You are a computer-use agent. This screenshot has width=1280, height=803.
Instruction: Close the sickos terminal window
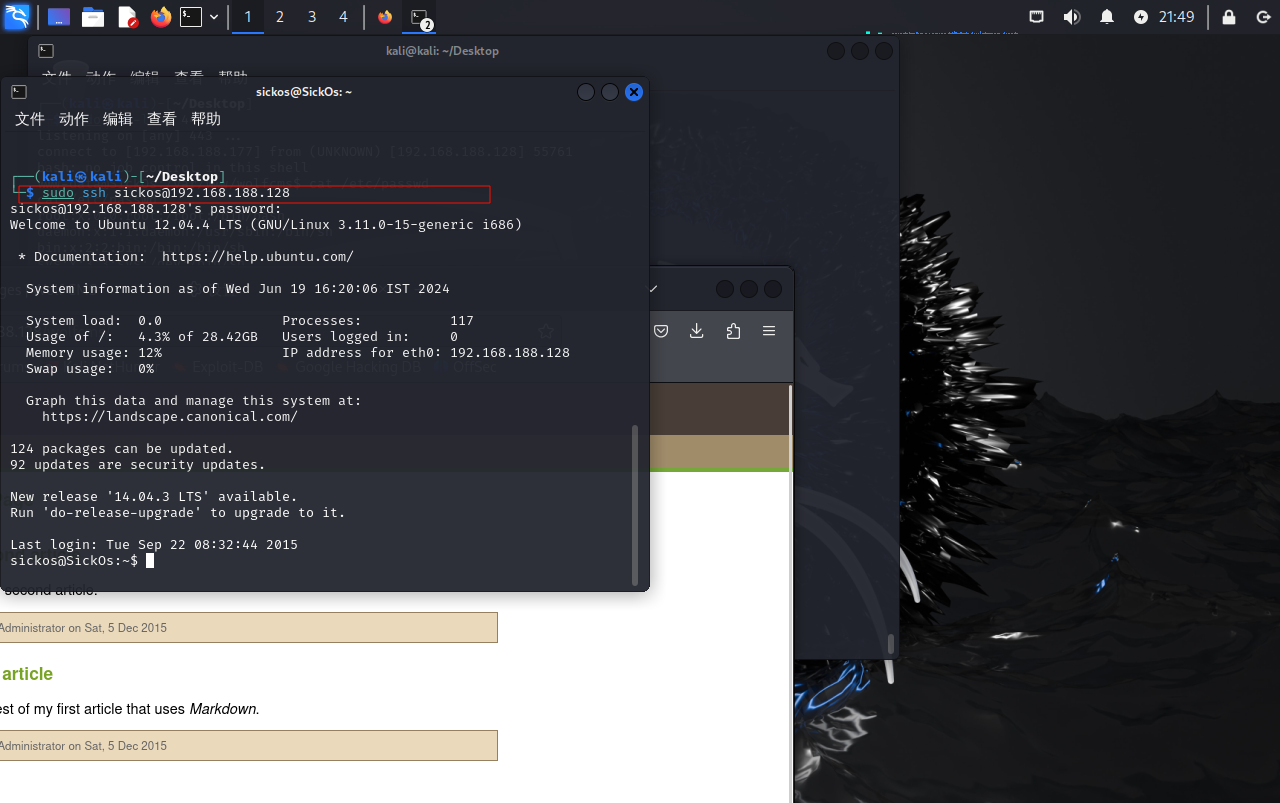[x=633, y=92]
